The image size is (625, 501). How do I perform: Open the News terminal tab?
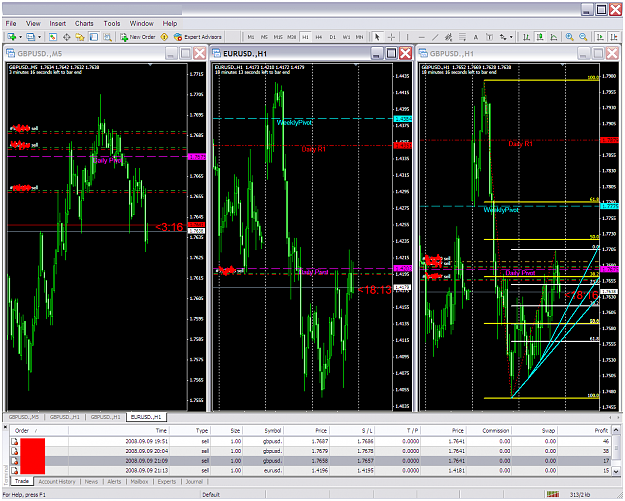tap(91, 482)
